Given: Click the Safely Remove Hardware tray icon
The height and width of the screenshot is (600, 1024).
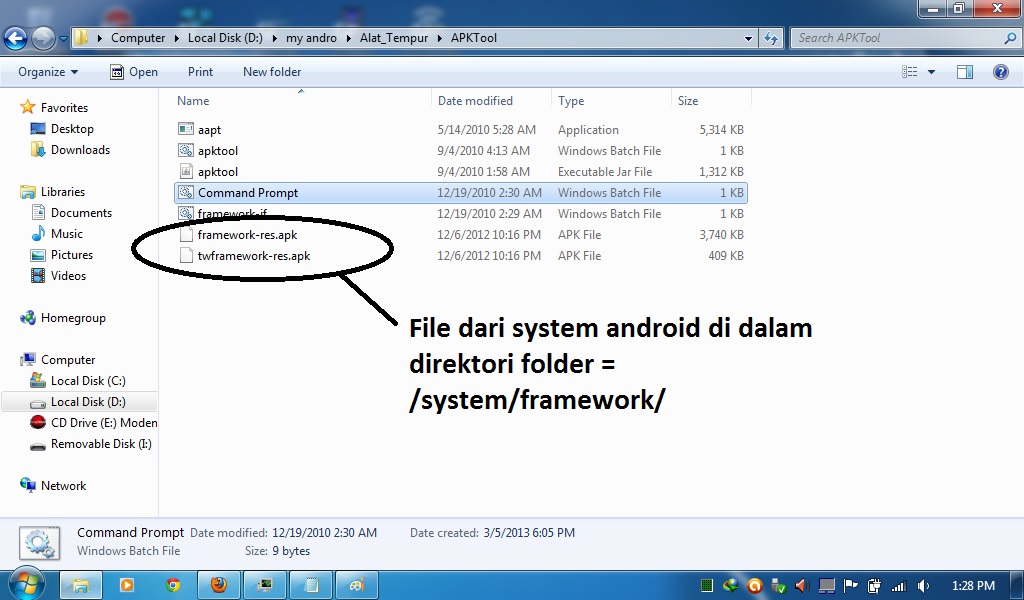Looking at the screenshot, I should 779,585.
